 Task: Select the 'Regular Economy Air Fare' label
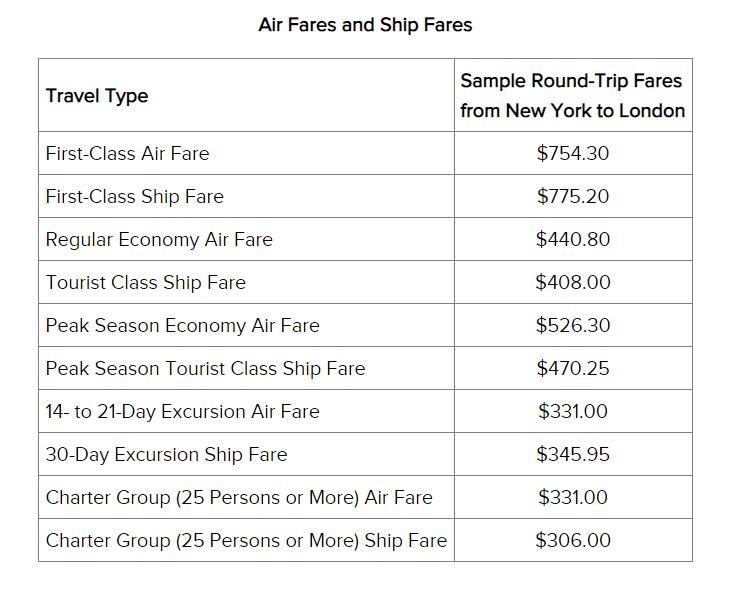(x=159, y=239)
